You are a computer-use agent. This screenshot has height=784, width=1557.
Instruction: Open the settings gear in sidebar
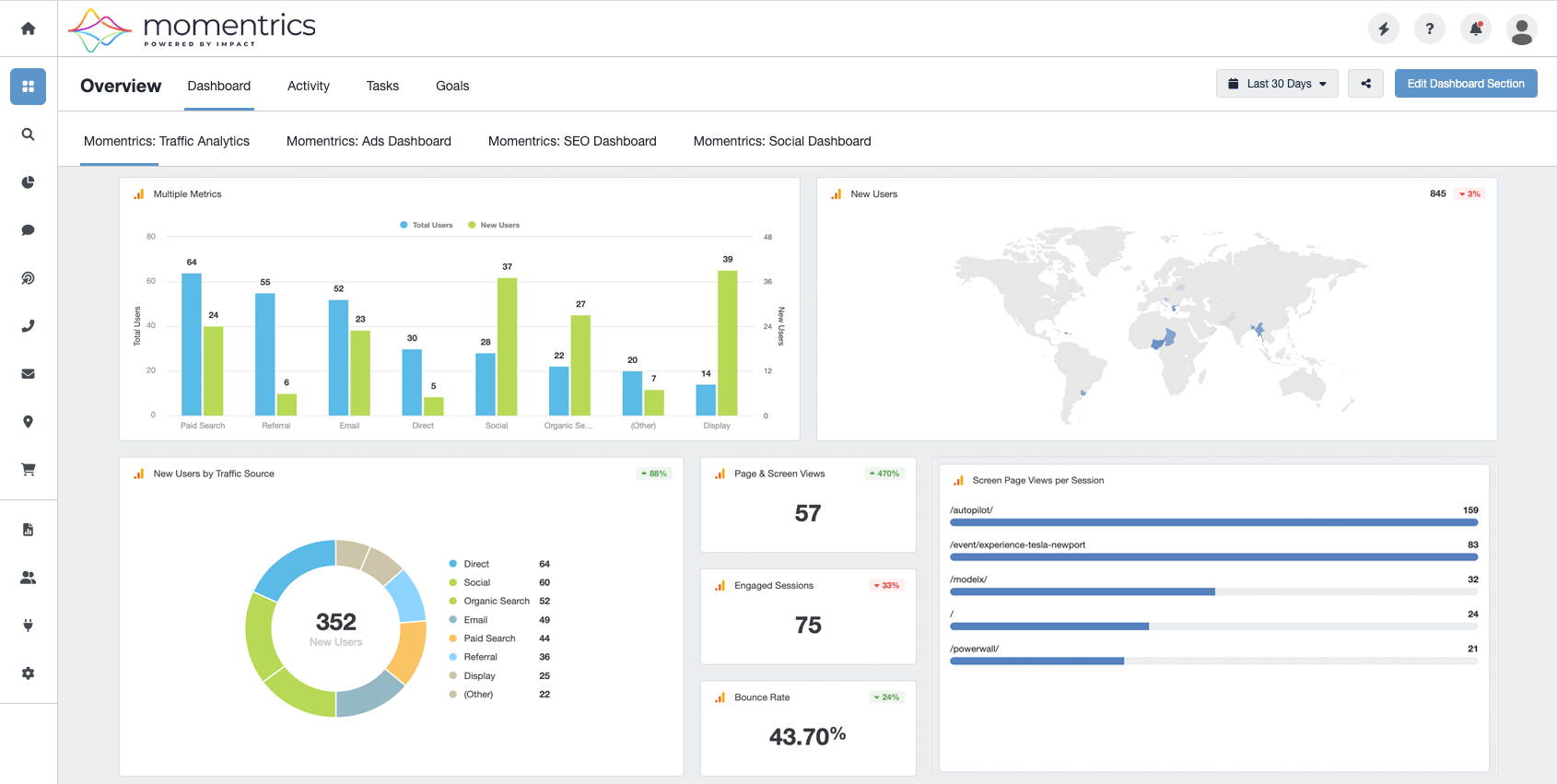[x=28, y=673]
